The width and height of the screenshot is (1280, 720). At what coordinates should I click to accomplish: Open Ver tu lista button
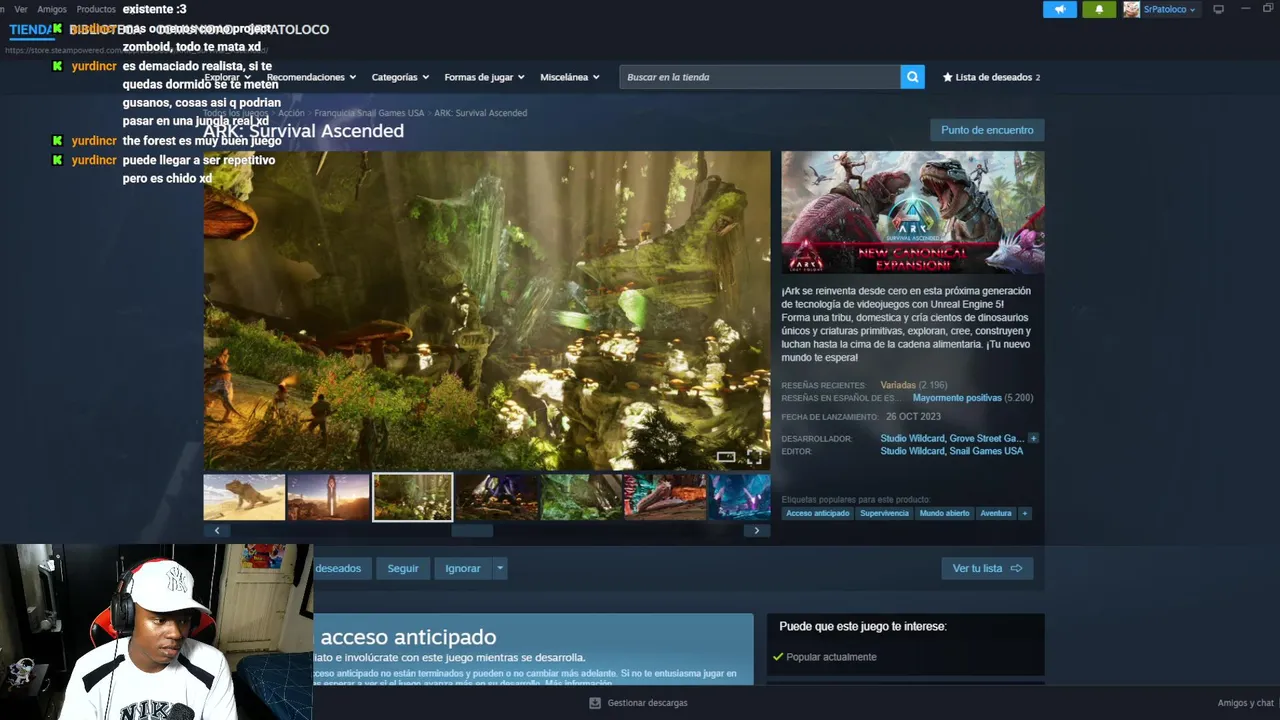[x=987, y=568]
